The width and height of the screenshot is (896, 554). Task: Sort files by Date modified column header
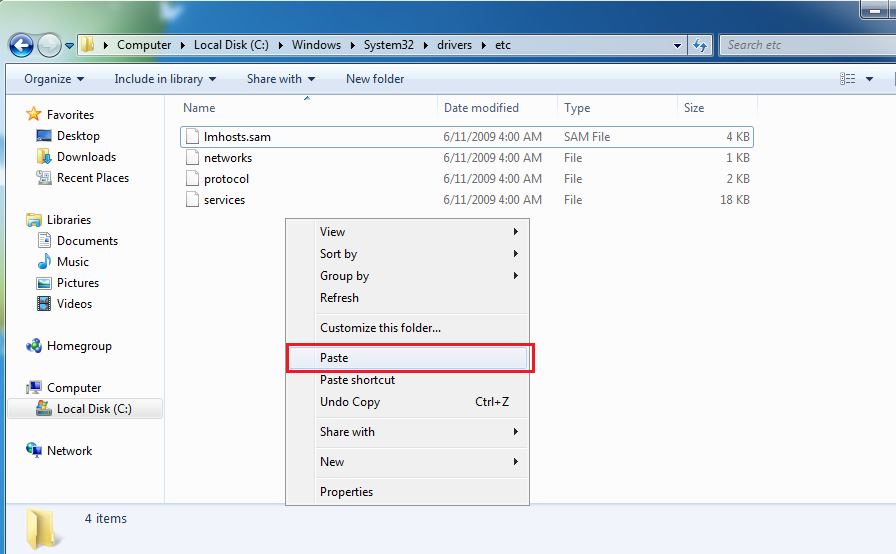click(x=481, y=108)
